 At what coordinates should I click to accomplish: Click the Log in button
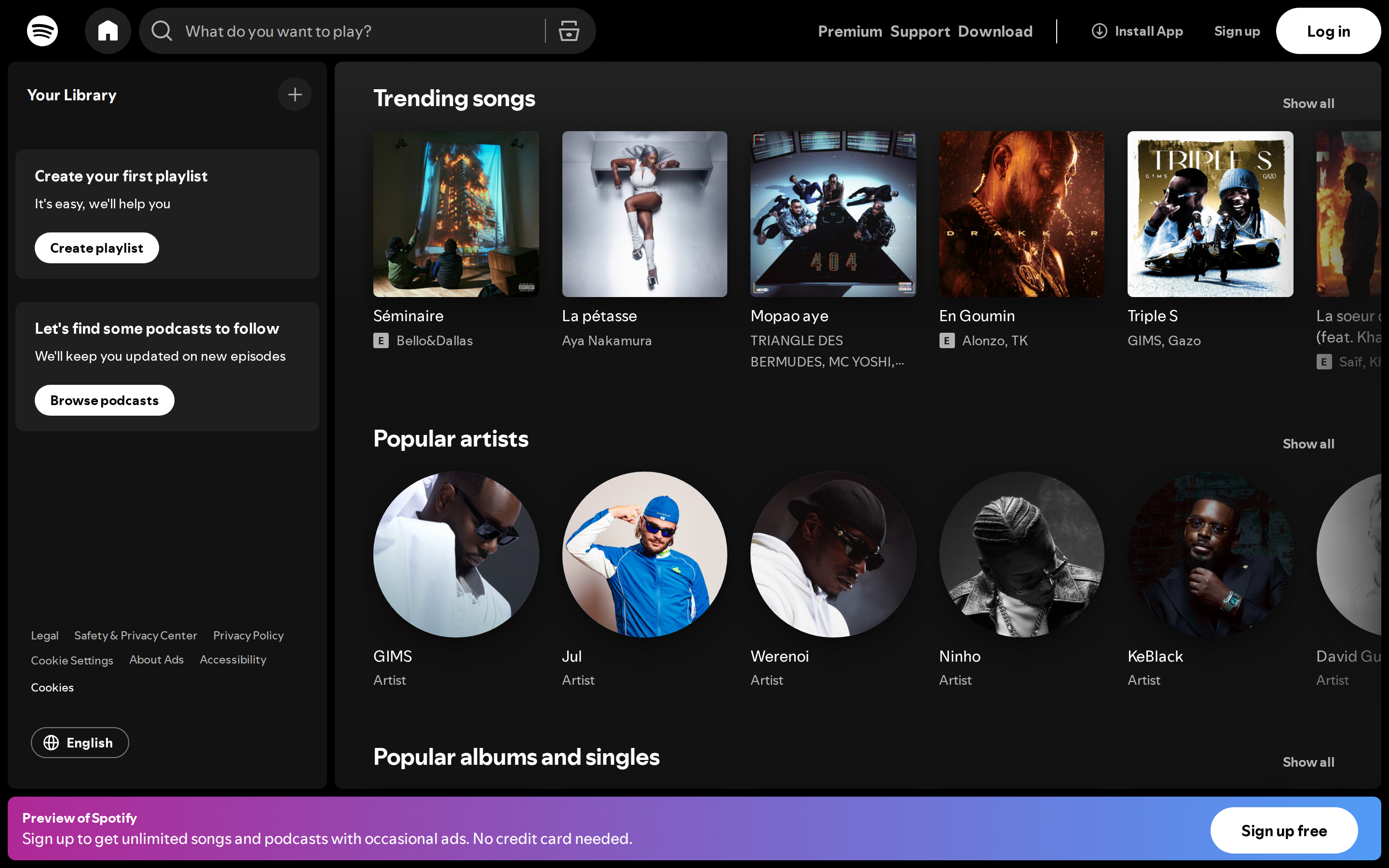click(x=1328, y=31)
